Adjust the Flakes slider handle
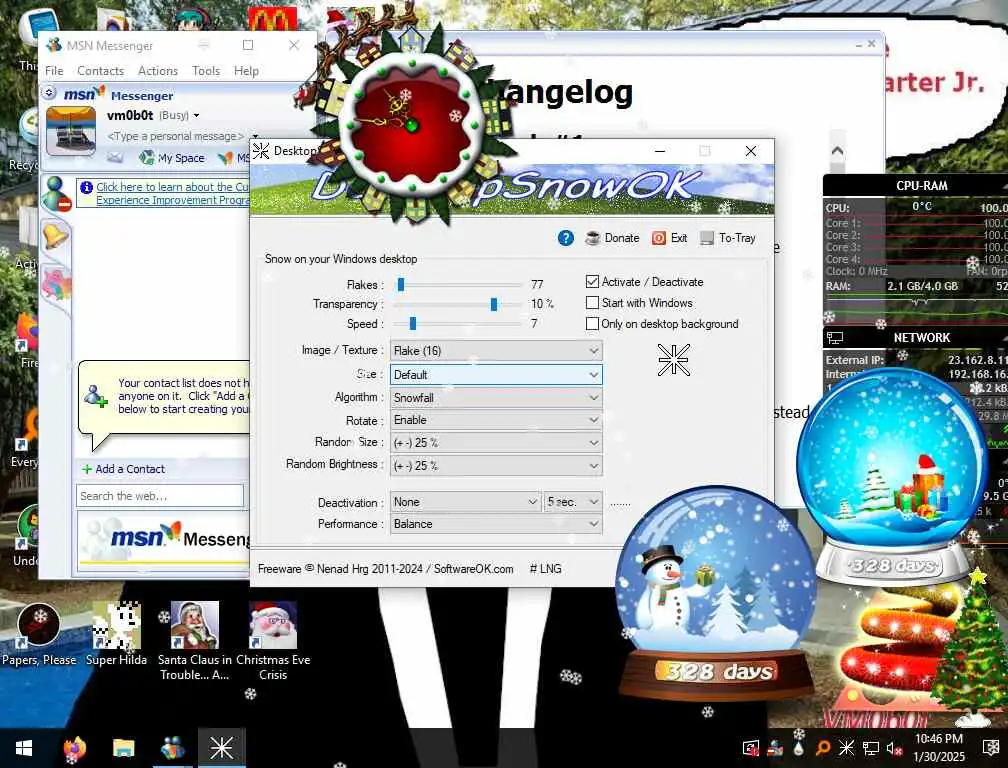1008x768 pixels. pyautogui.click(x=400, y=284)
